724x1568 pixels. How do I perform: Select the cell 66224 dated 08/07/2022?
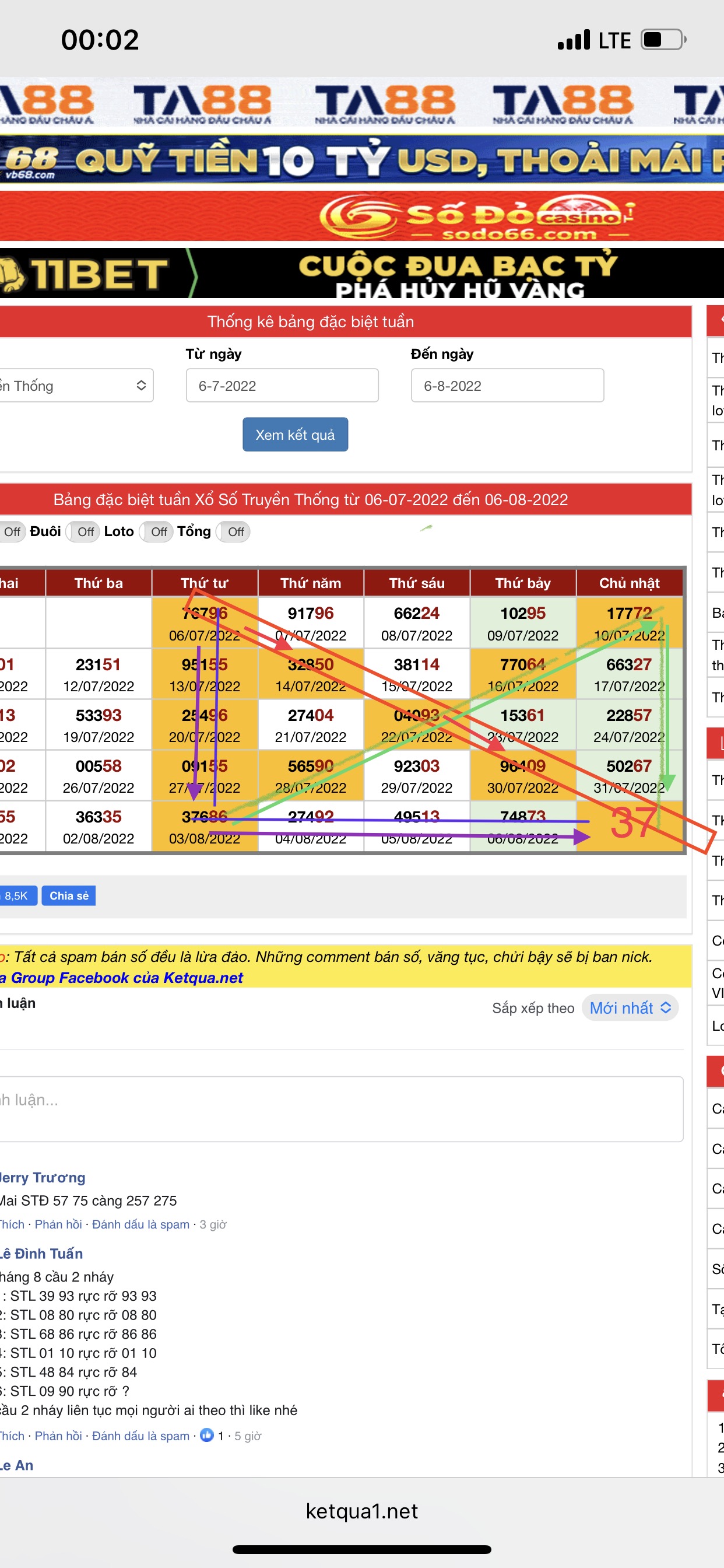pyautogui.click(x=417, y=624)
